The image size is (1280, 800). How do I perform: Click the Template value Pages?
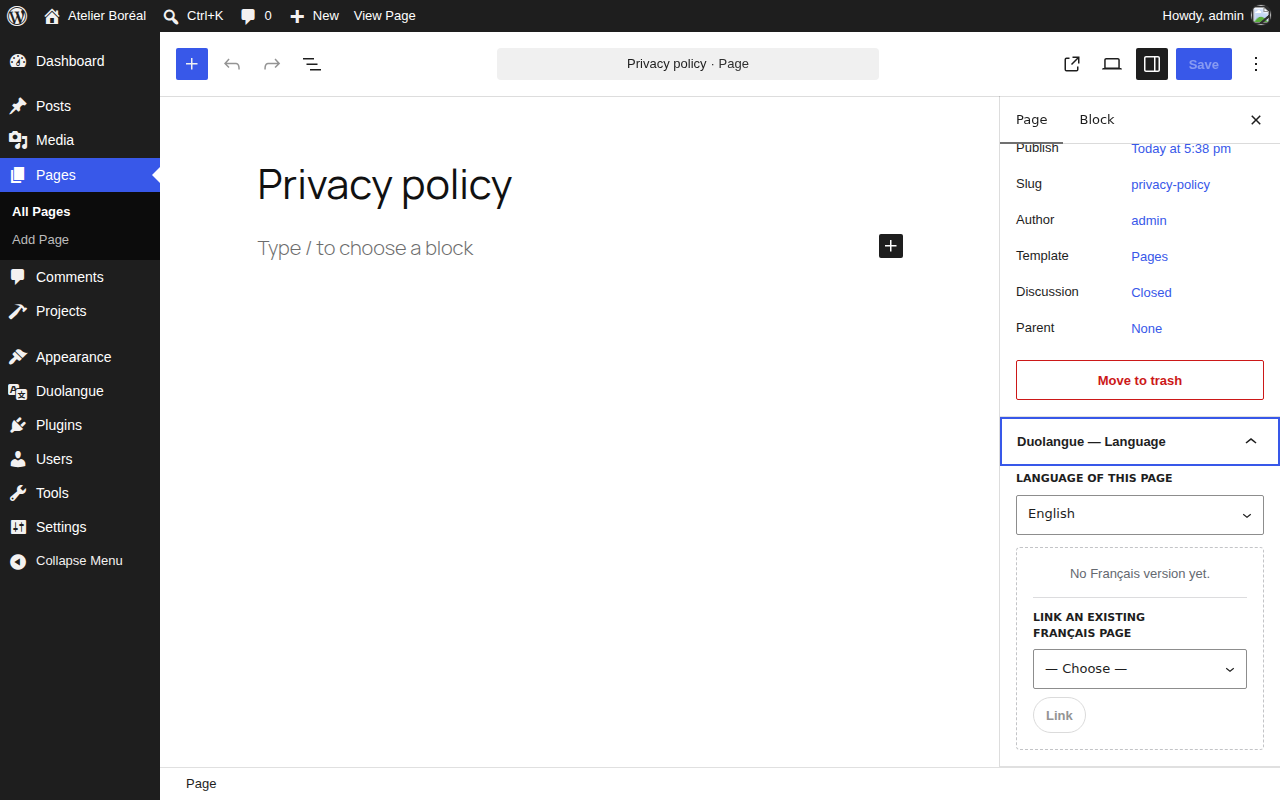point(1150,257)
